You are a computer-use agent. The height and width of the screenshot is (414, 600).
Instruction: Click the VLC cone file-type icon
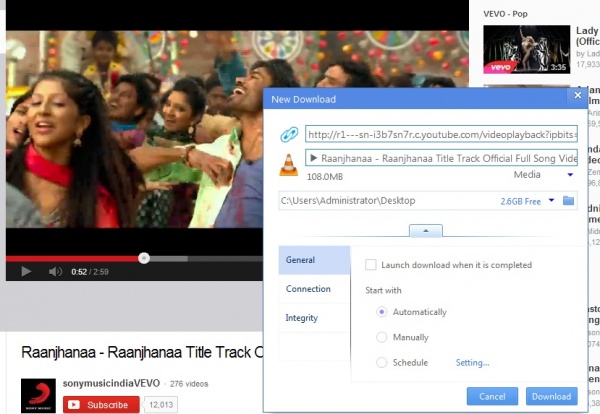pos(289,165)
